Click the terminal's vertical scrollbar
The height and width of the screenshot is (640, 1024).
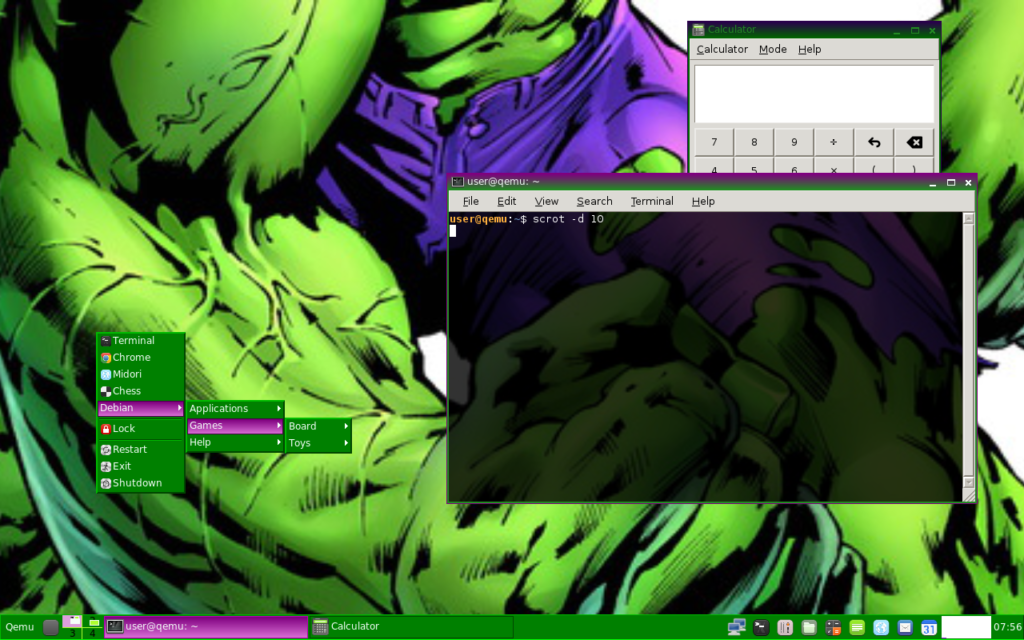(968, 350)
